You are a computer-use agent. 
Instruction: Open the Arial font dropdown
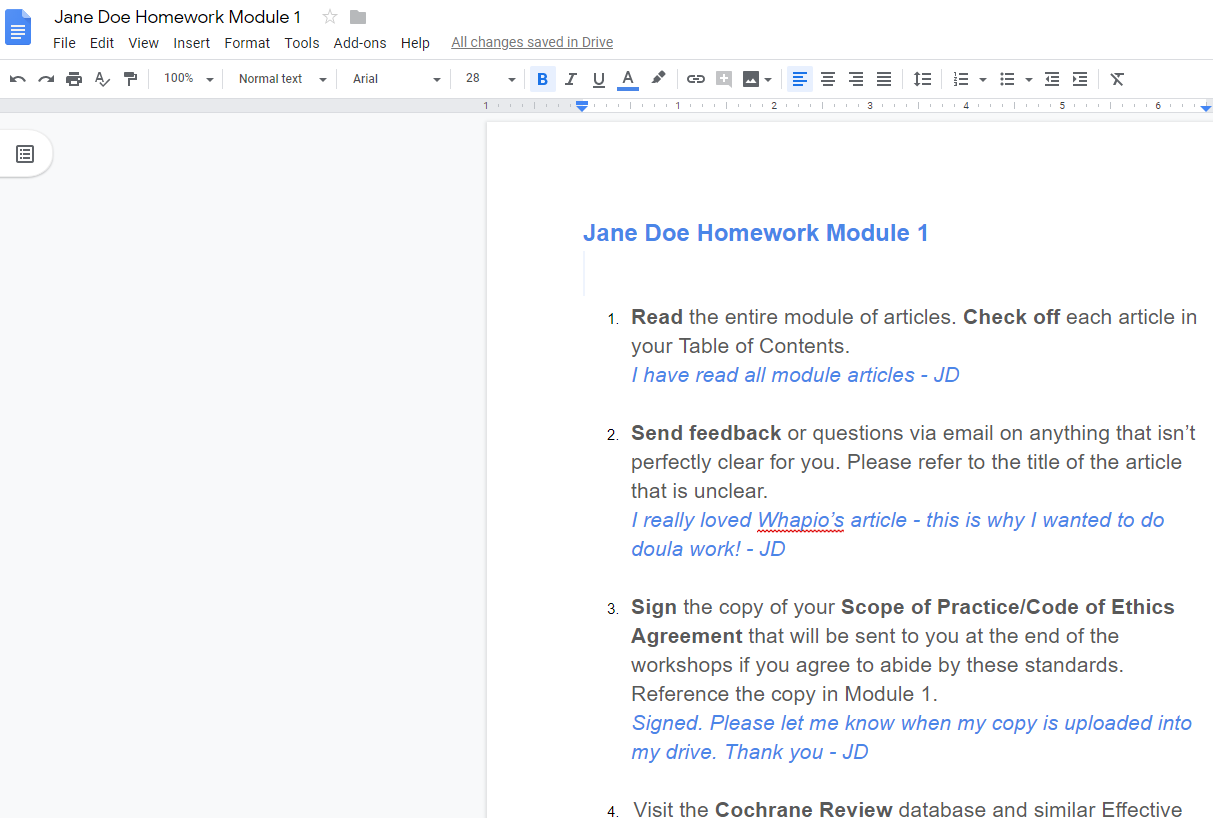(396, 79)
